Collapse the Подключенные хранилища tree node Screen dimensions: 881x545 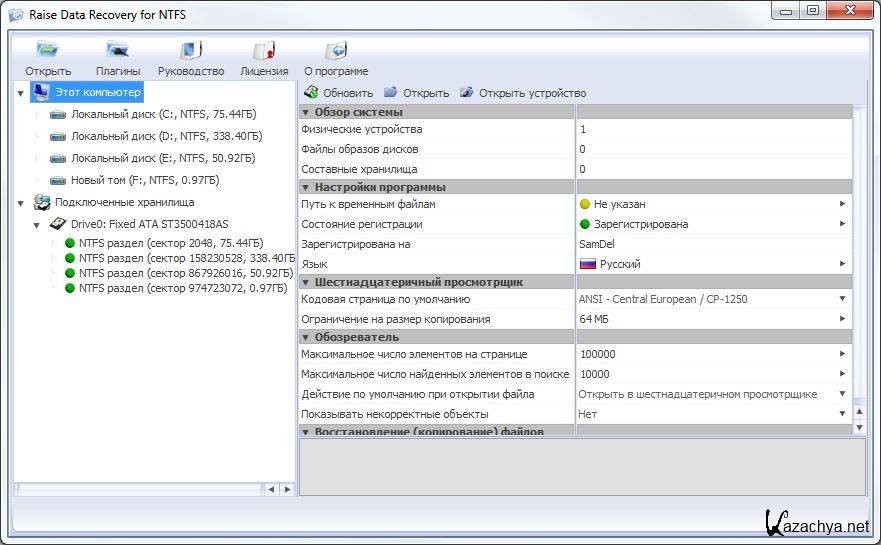21,203
